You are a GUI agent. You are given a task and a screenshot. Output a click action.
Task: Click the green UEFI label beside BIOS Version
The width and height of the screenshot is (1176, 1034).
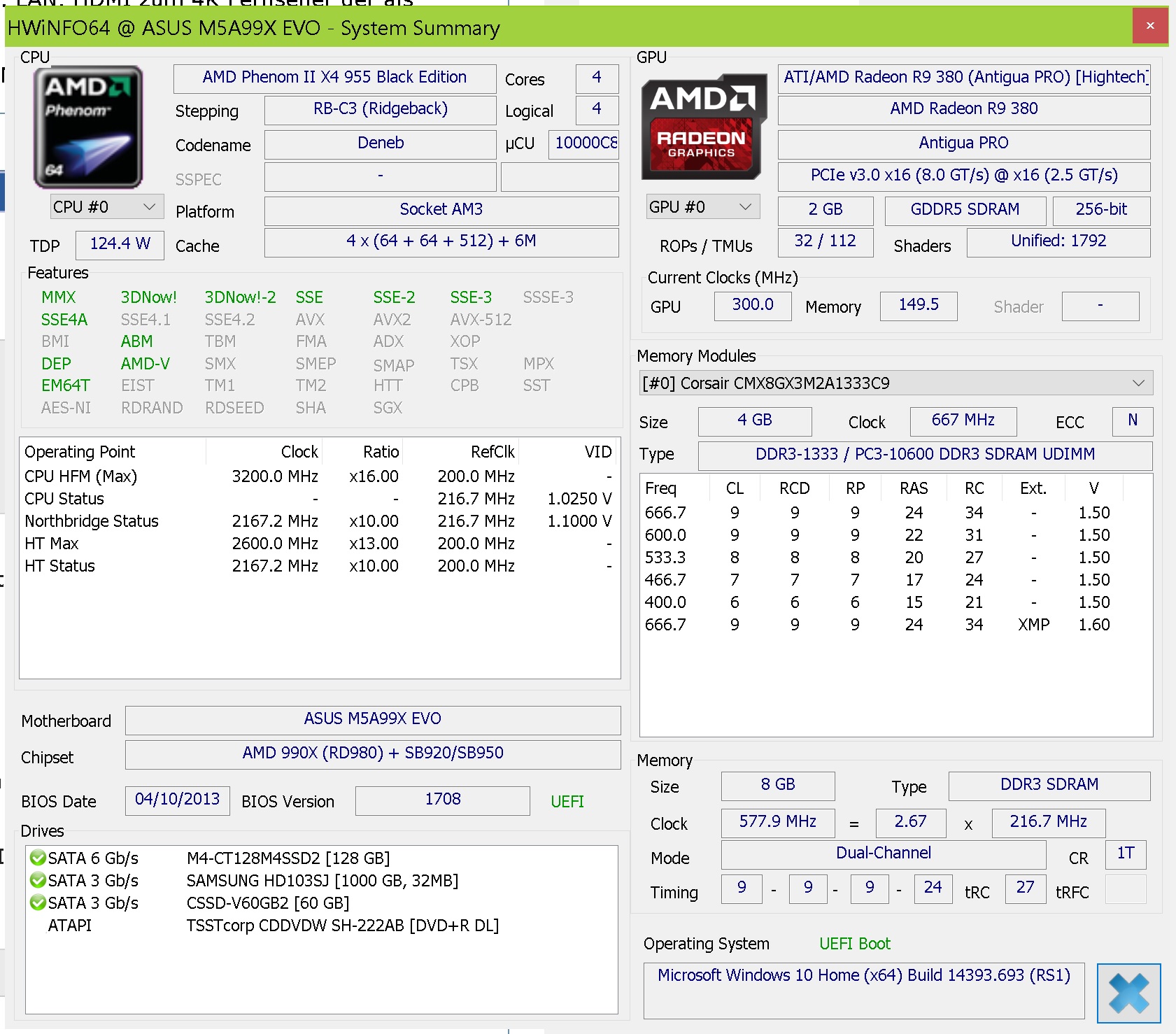[x=567, y=802]
